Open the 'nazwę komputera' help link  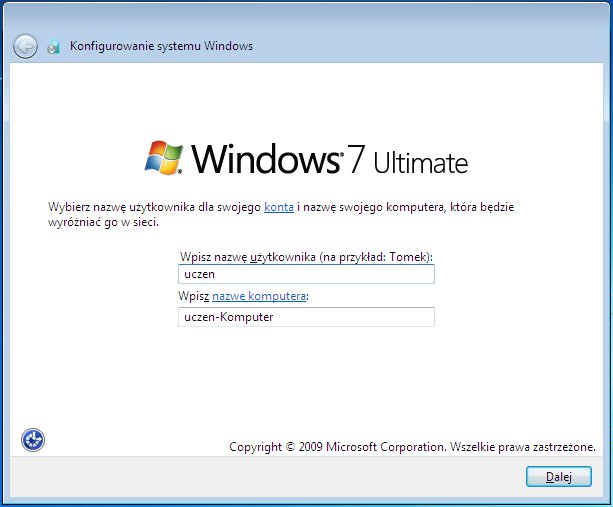(x=259, y=296)
